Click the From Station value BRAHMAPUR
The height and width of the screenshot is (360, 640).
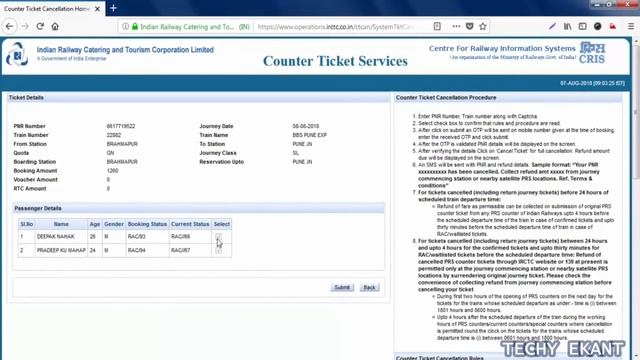click(x=122, y=144)
